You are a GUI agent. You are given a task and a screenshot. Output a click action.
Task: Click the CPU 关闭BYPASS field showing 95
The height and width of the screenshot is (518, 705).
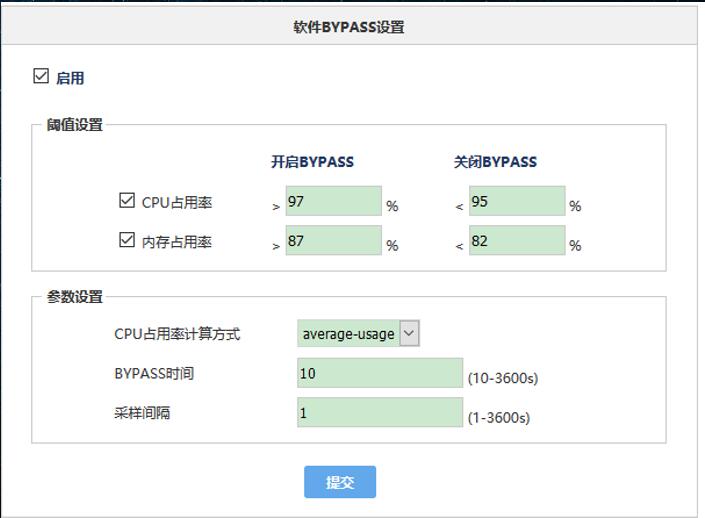(516, 201)
